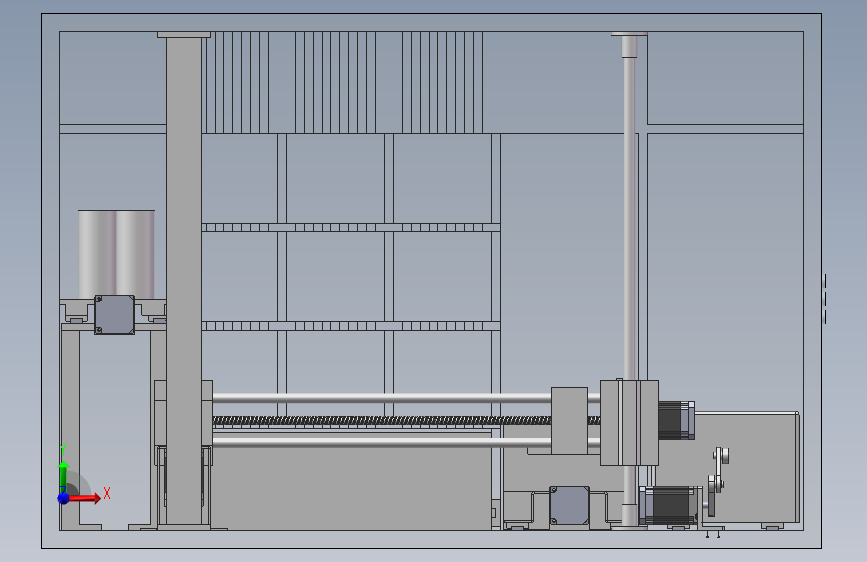Select the top cap of the tall column
The width and height of the screenshot is (867, 562).
pos(184,34)
